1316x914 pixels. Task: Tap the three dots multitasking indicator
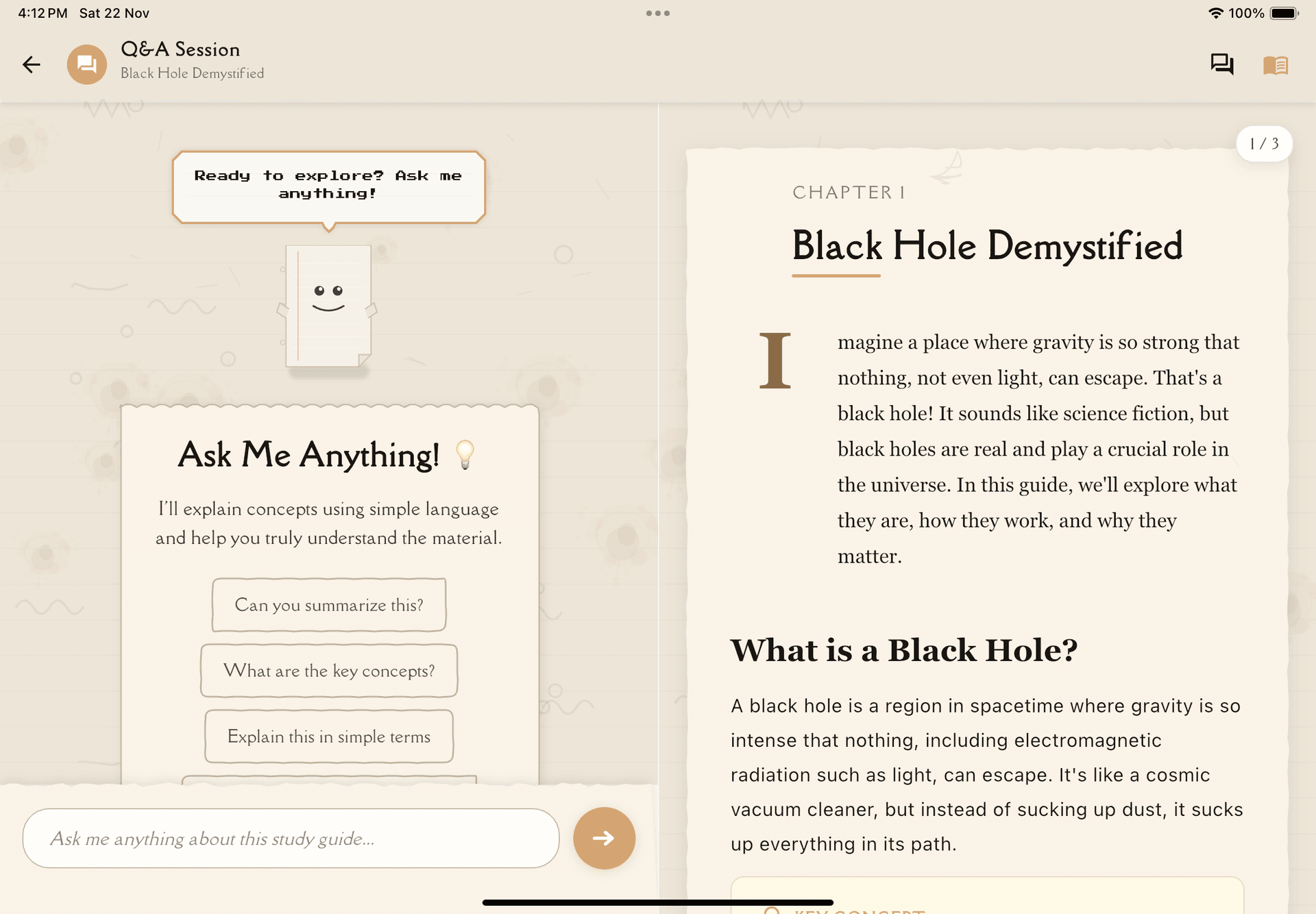(x=657, y=13)
